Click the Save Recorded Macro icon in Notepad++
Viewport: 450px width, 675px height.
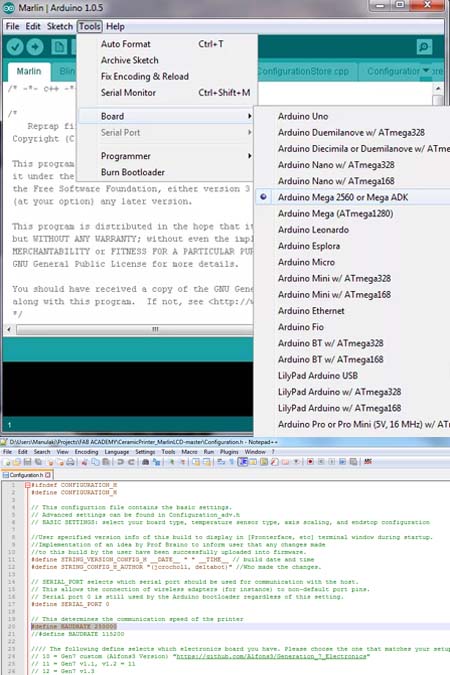(x=354, y=462)
